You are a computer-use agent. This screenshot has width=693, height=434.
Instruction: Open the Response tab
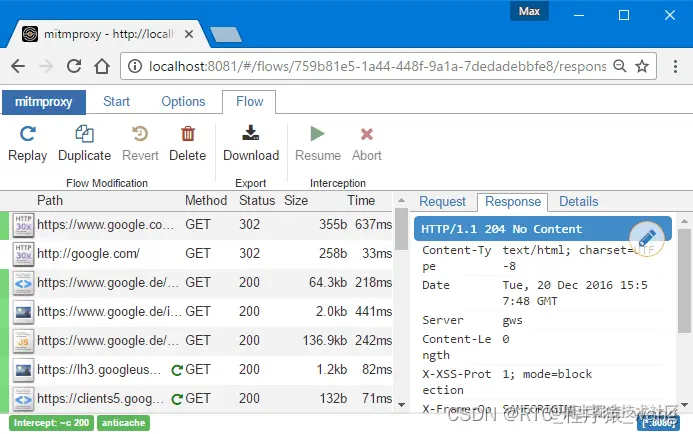click(513, 202)
